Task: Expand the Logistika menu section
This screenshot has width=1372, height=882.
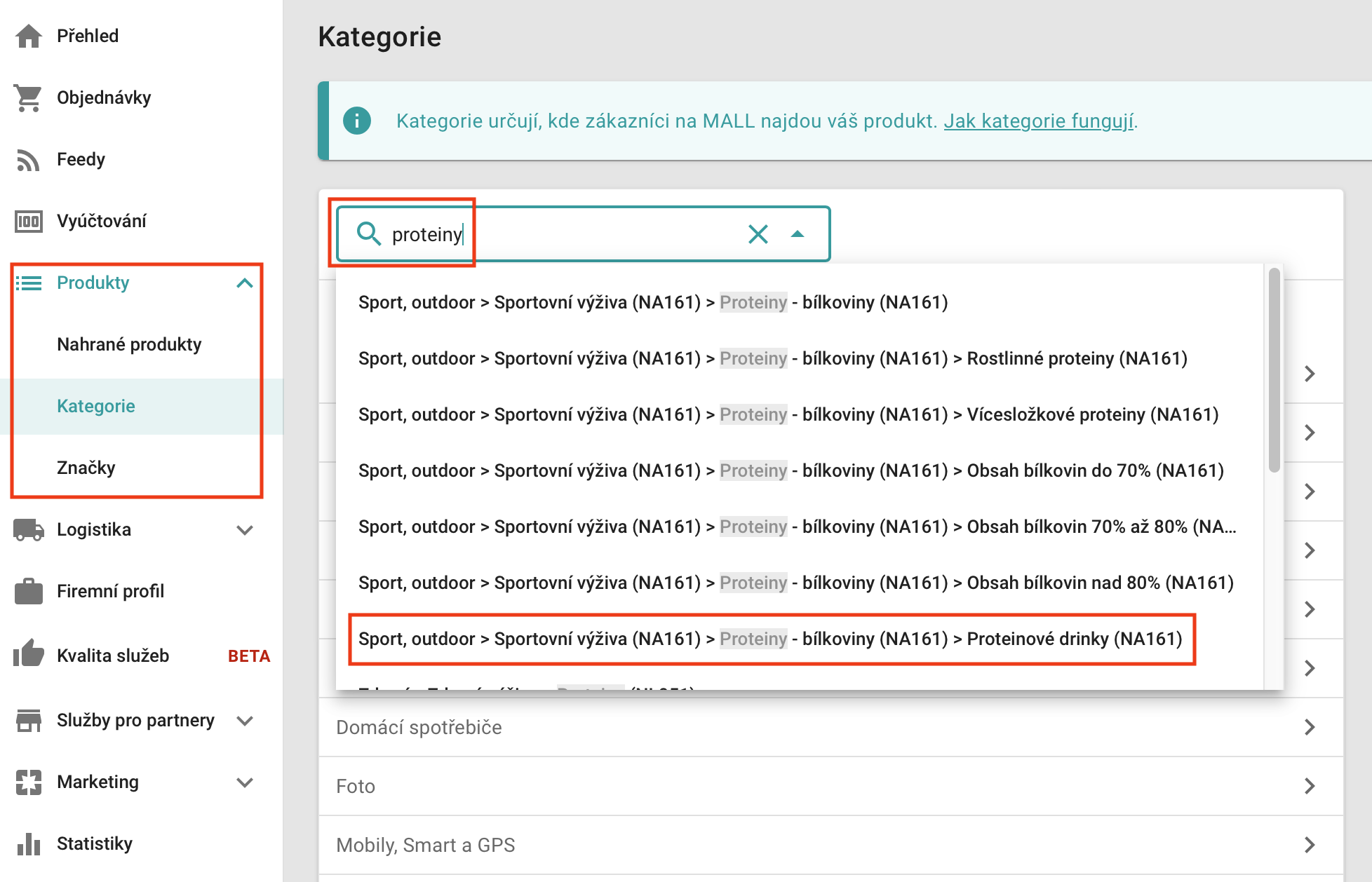Action: [244, 530]
